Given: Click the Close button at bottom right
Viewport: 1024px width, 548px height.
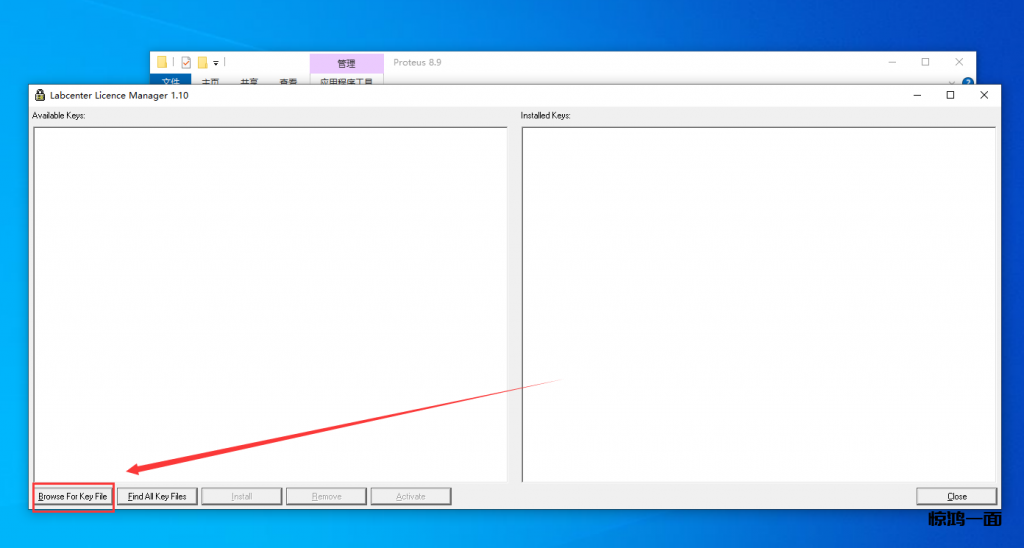Looking at the screenshot, I should click(956, 496).
